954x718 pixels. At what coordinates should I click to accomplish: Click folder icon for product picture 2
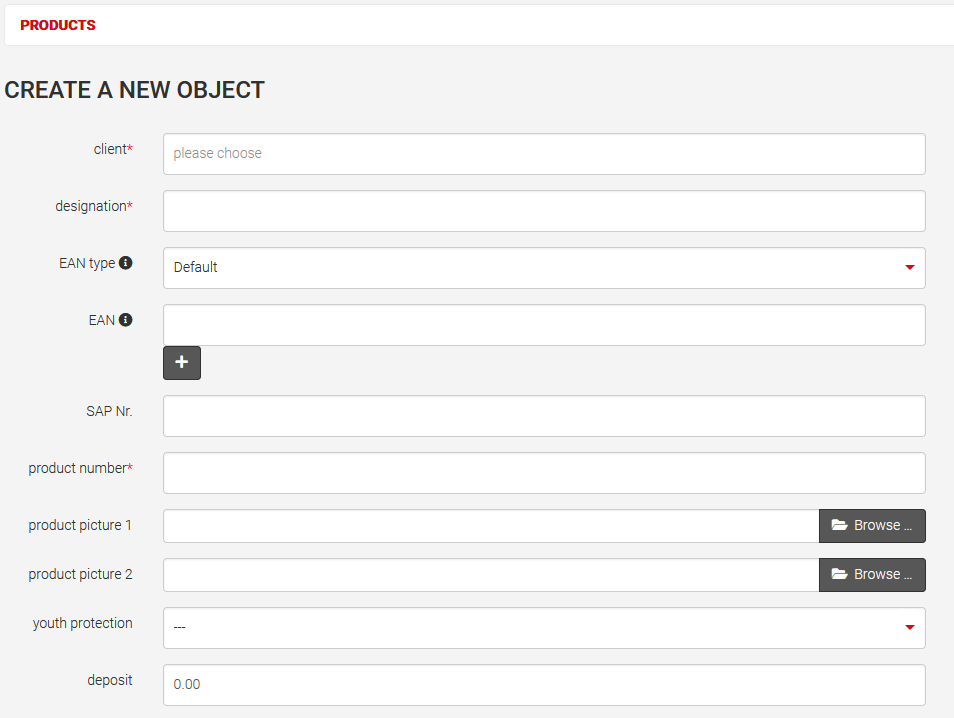tap(839, 574)
